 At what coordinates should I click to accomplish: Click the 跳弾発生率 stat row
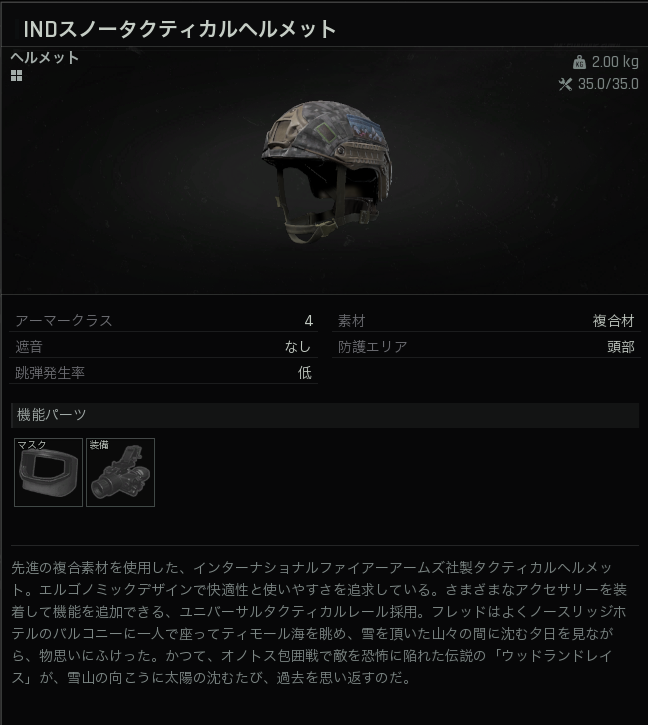pyautogui.click(x=164, y=373)
